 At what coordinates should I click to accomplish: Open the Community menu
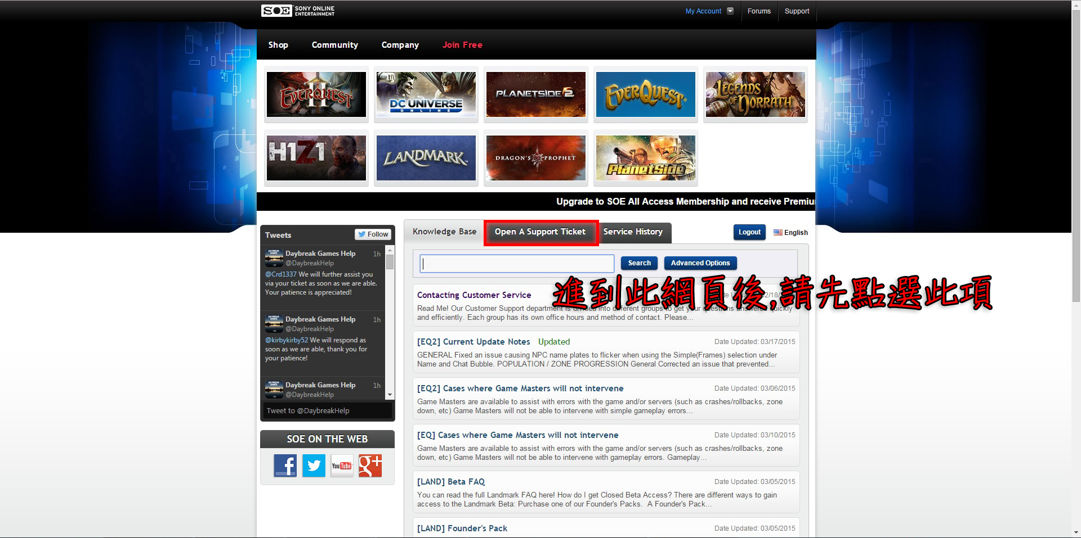334,45
